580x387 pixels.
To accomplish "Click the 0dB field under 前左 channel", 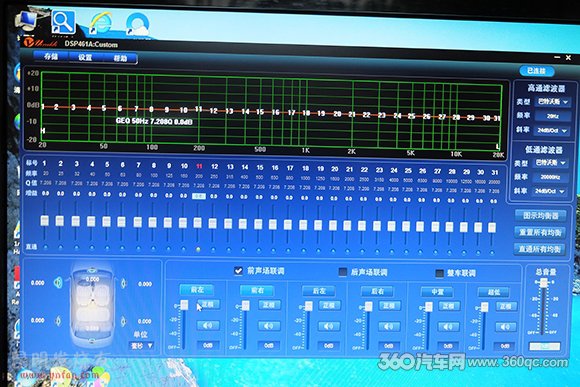I will click(x=208, y=345).
